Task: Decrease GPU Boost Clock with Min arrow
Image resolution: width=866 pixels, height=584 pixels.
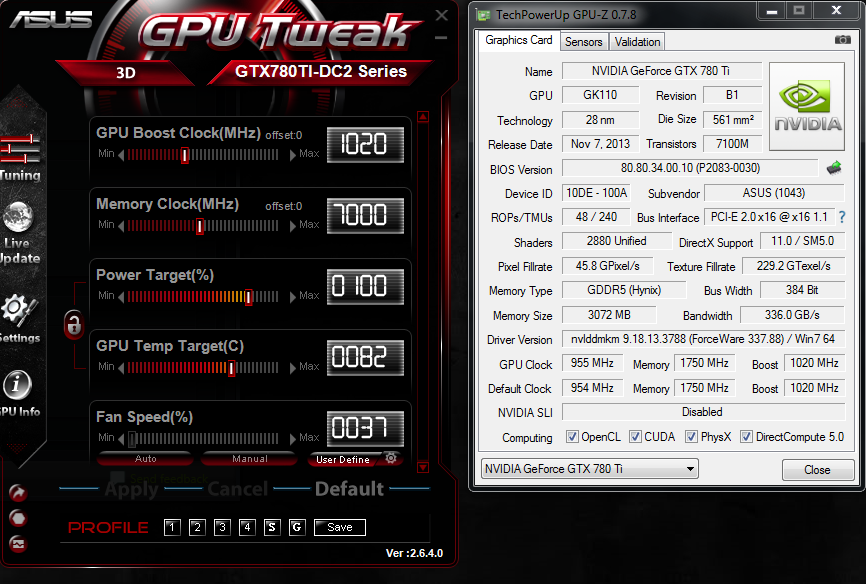Action: tap(120, 155)
